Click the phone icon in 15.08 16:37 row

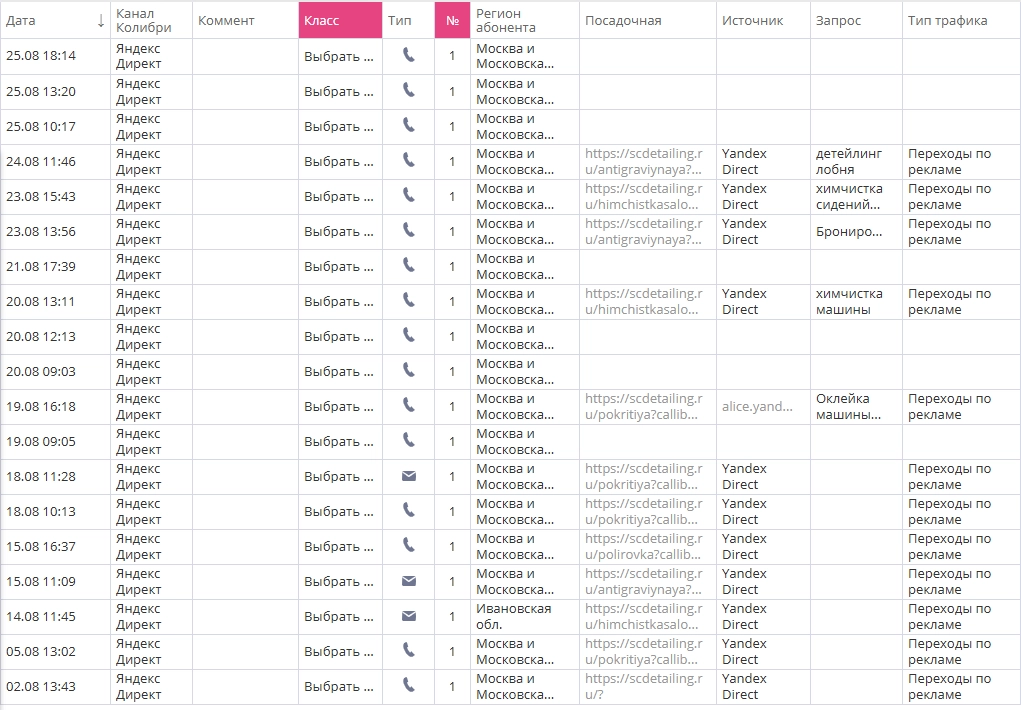point(408,546)
